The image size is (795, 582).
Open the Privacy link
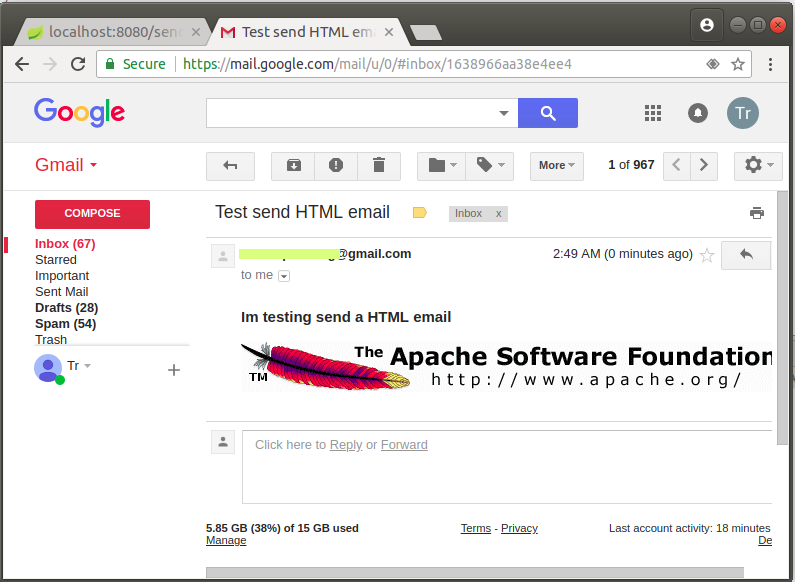click(519, 528)
